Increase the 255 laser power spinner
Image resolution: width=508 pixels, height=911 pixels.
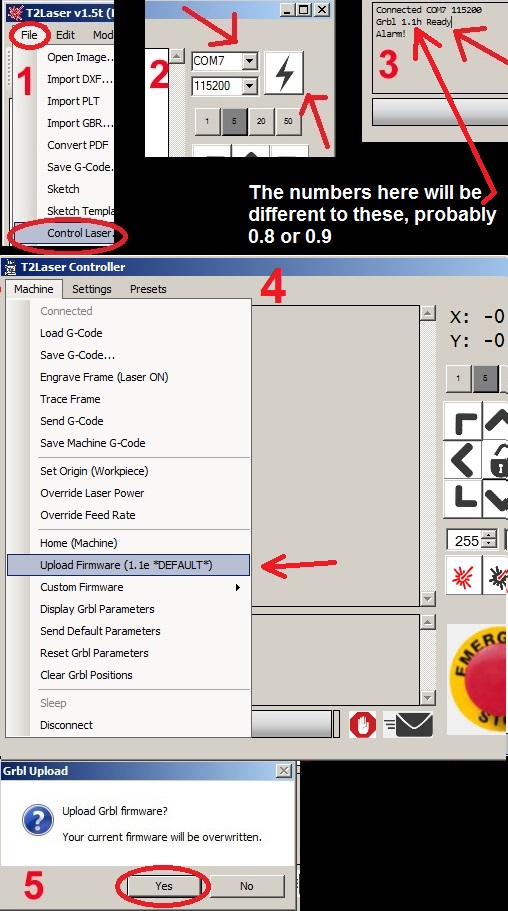(x=491, y=536)
